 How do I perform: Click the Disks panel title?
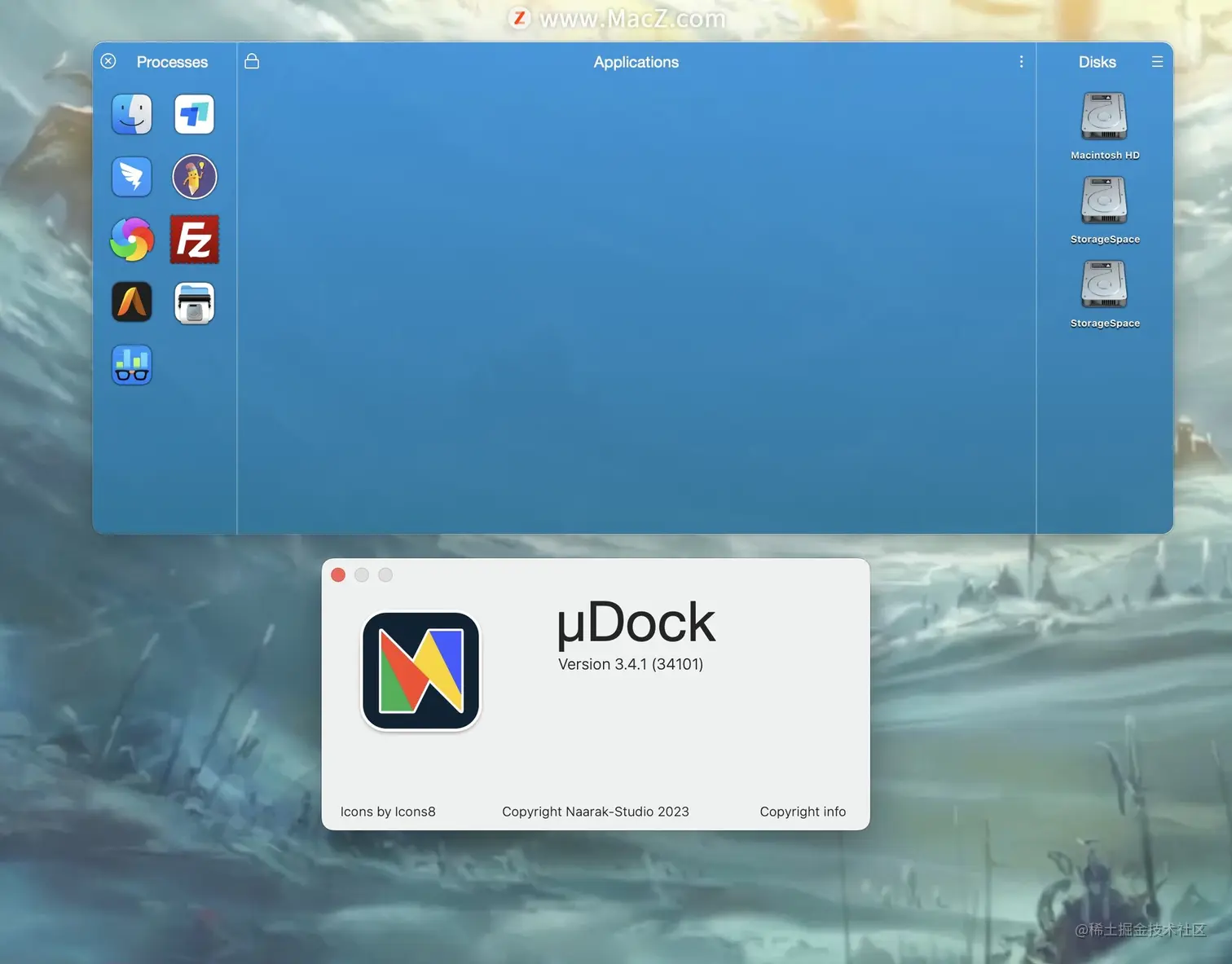tap(1097, 62)
